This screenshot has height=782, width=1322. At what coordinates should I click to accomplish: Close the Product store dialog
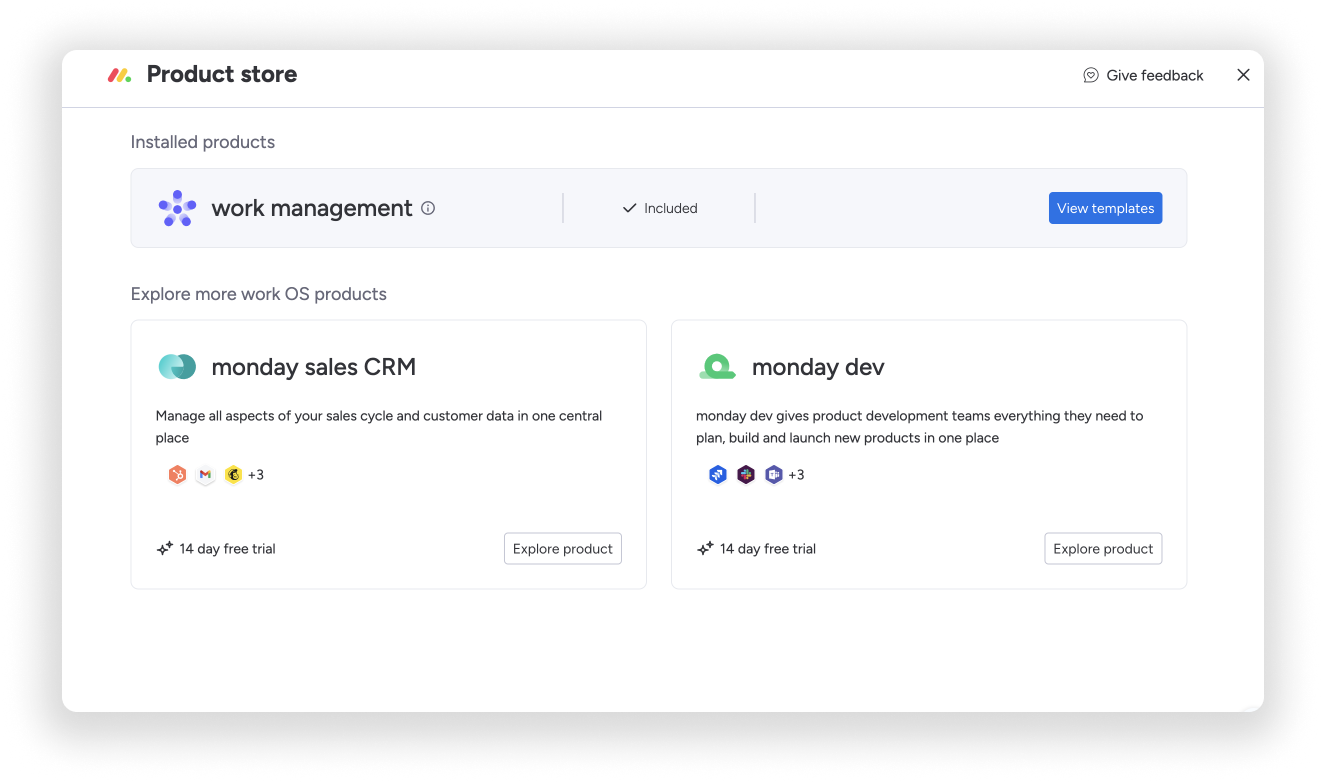(1243, 75)
